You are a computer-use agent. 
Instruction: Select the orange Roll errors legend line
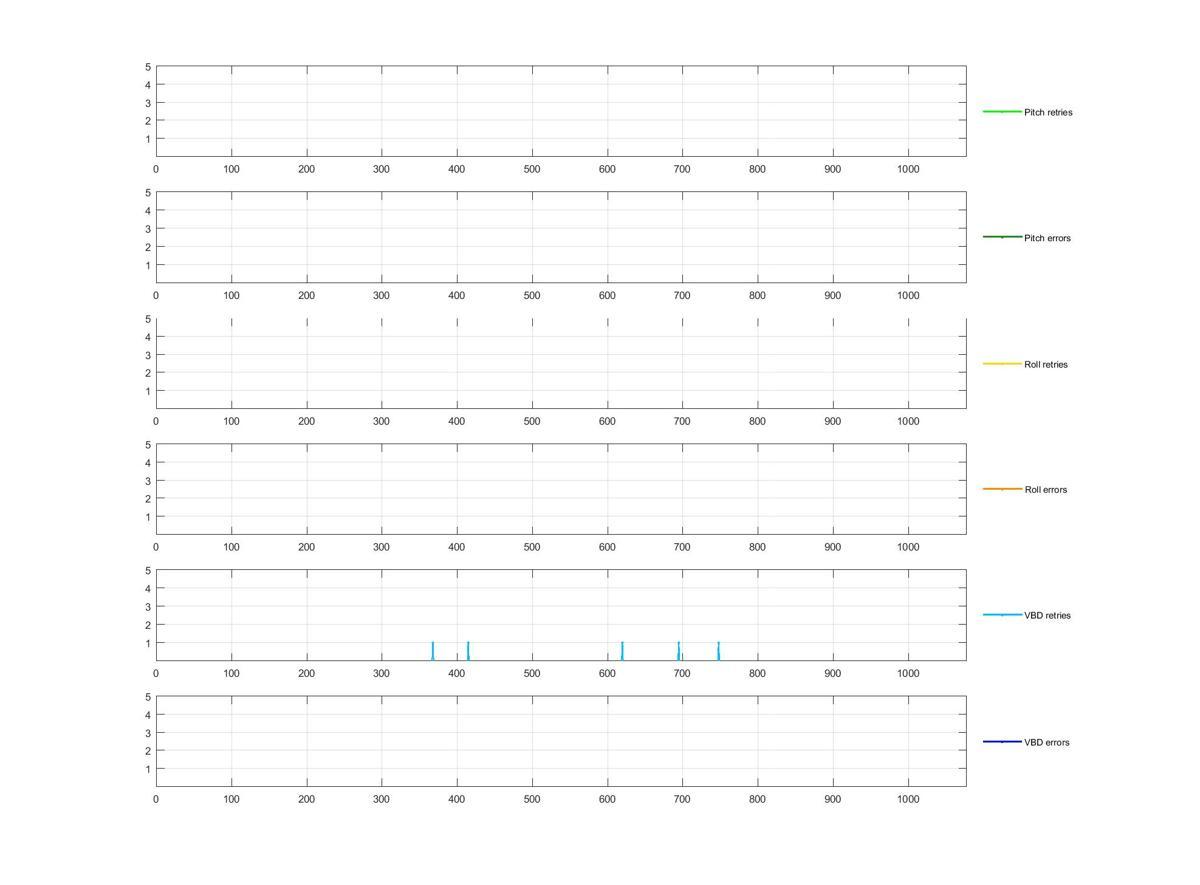(x=1002, y=489)
